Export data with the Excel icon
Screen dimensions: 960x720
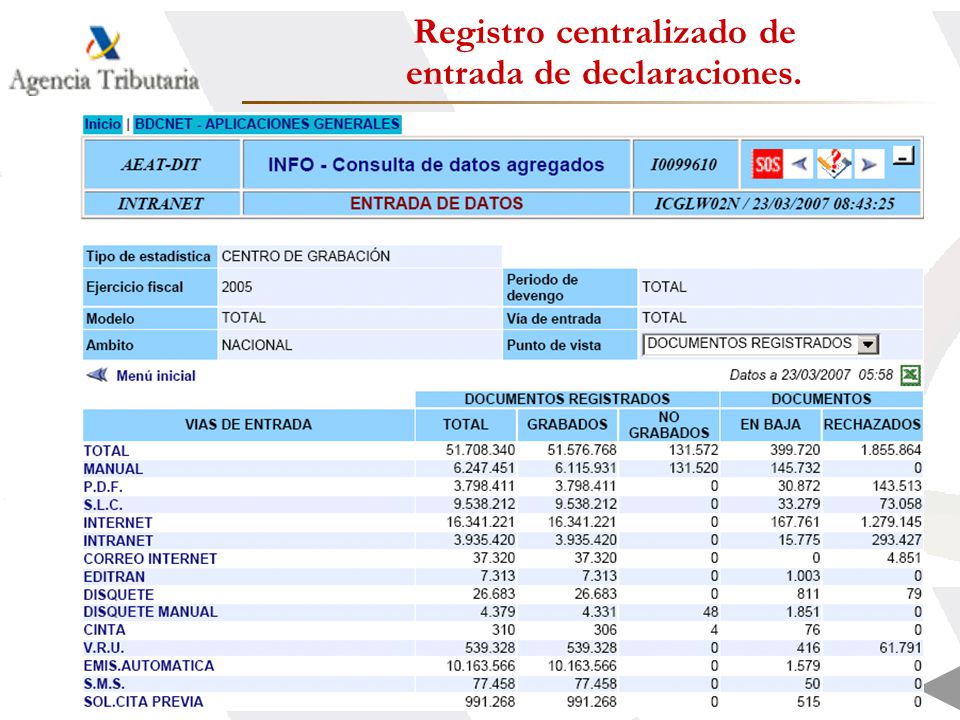[910, 375]
